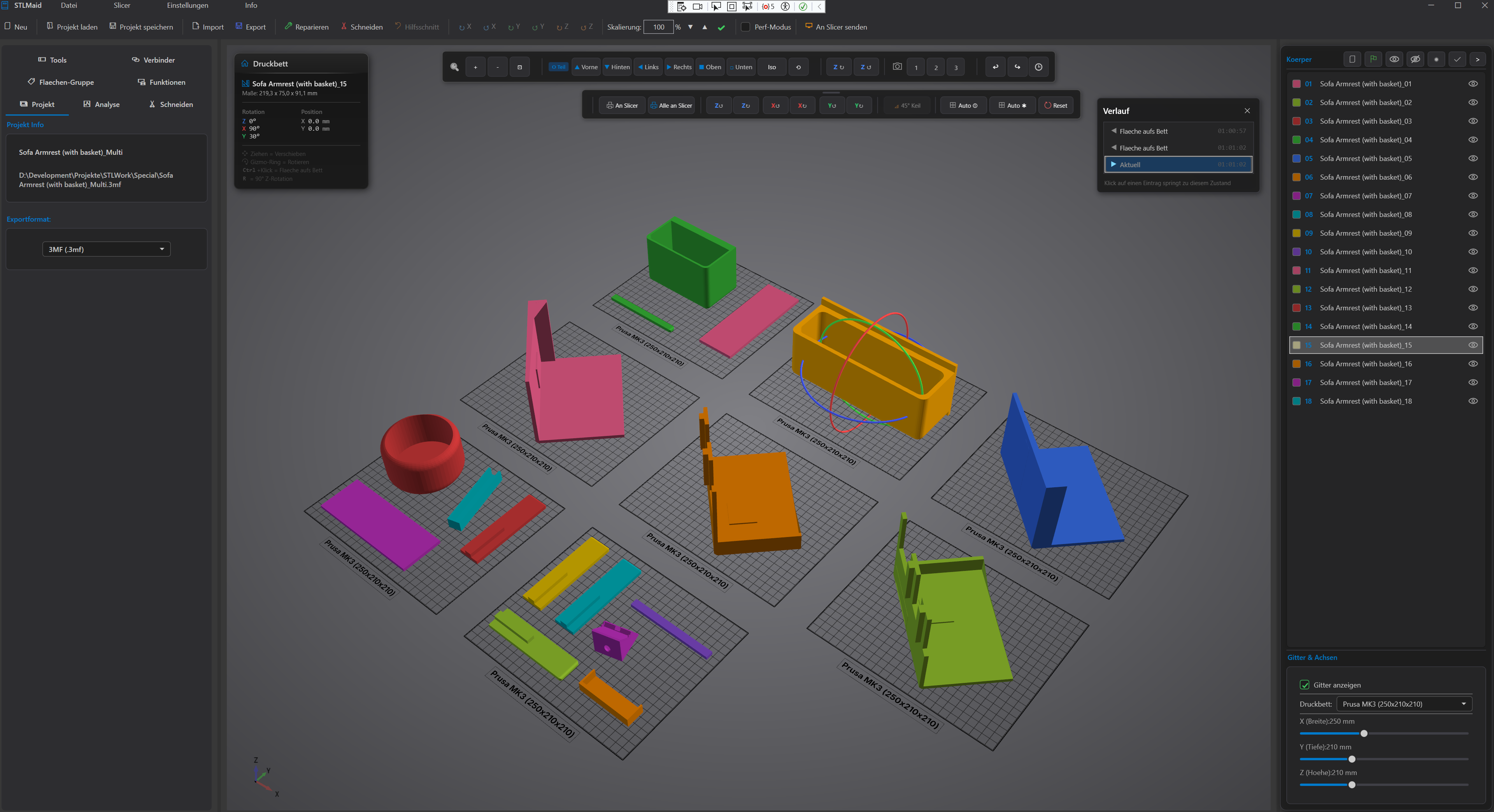Open the history clock icon
The image size is (1494, 812).
(x=1038, y=67)
